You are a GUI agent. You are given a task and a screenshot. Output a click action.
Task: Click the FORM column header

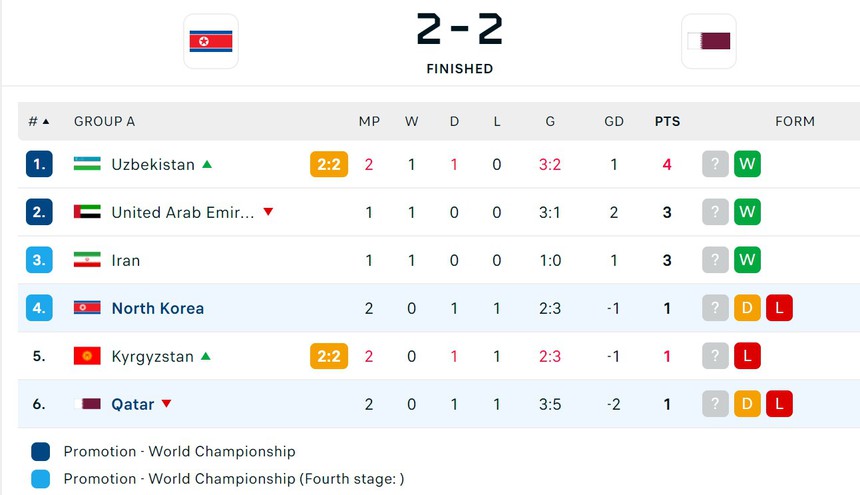pos(795,121)
